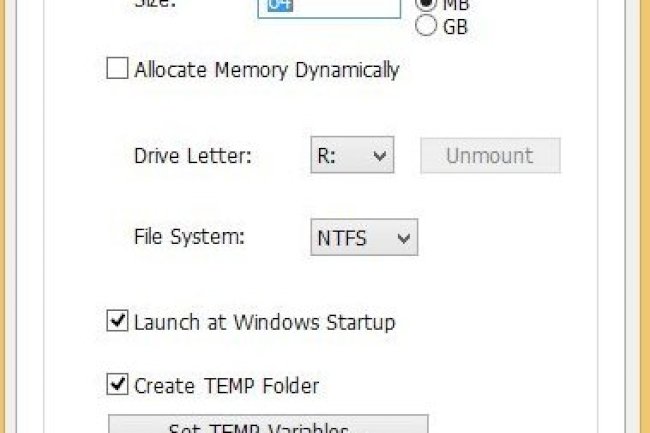Open the Drive Letter dropdown showing R:

(x=351, y=156)
